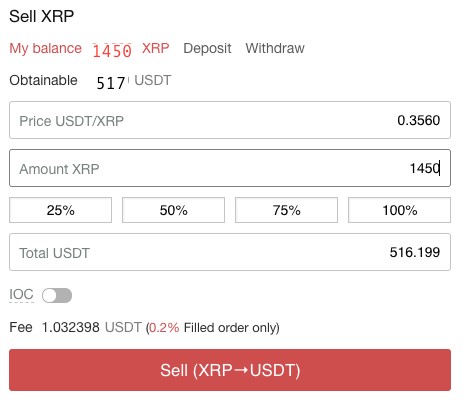
Task: Click the 1.032398 fee amount
Action: point(71,327)
